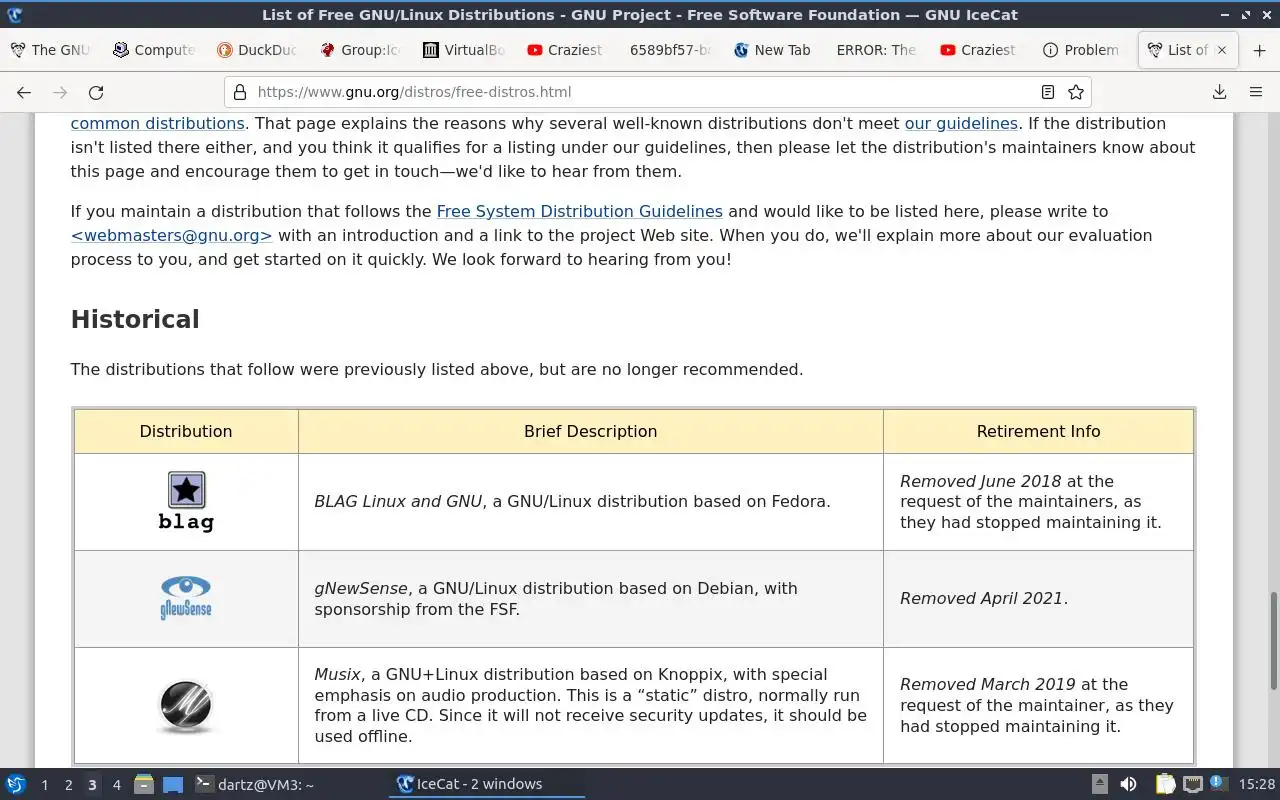Switch to the New Tab tab
Image resolution: width=1280 pixels, height=800 pixels.
point(773,50)
